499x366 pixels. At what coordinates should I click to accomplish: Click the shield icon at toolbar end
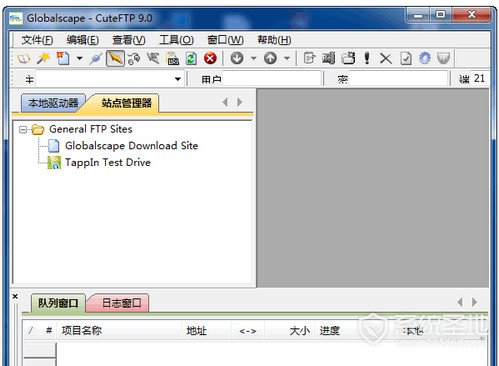click(x=444, y=59)
